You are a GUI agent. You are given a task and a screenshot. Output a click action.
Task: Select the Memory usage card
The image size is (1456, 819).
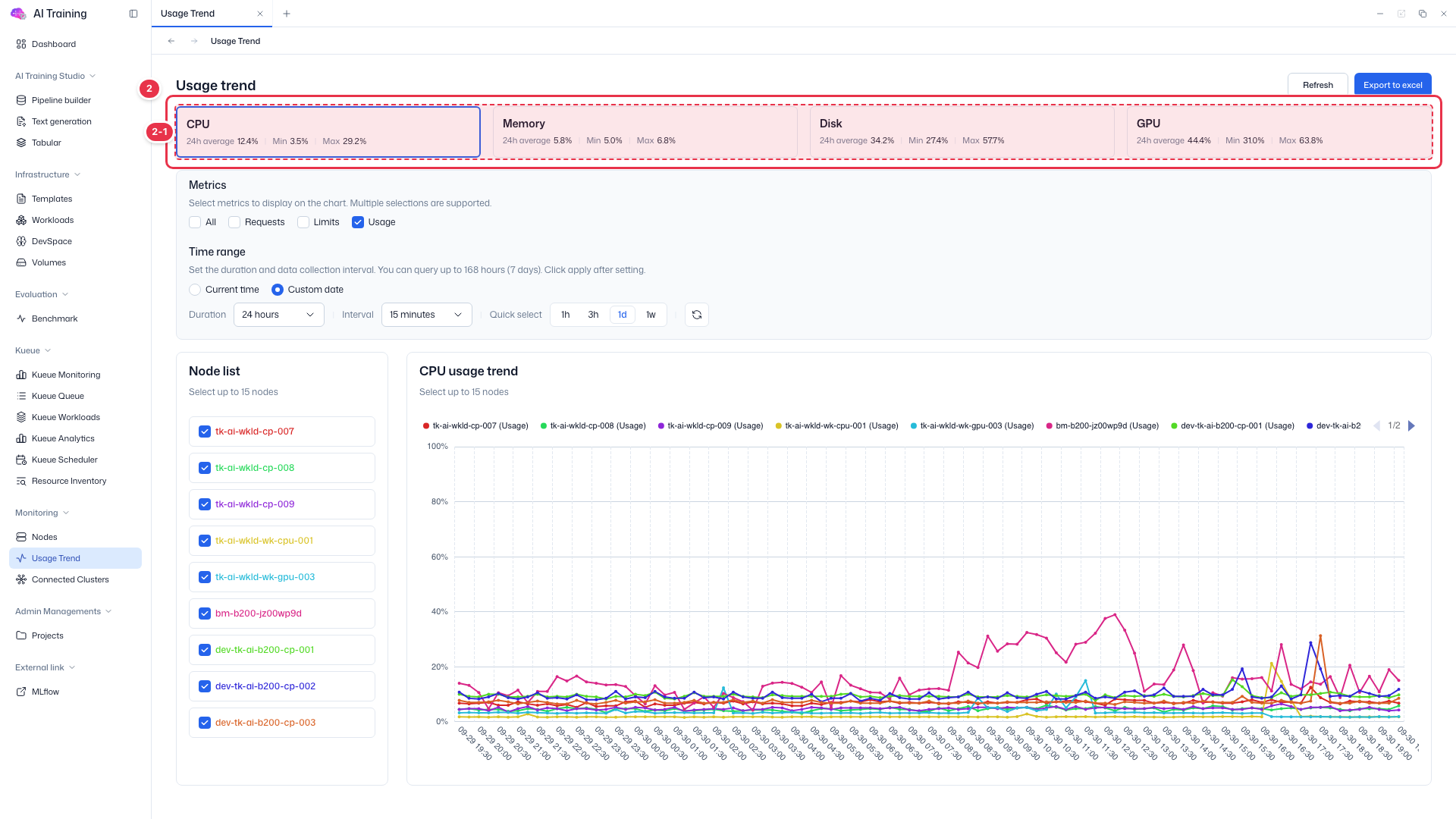[x=645, y=132]
